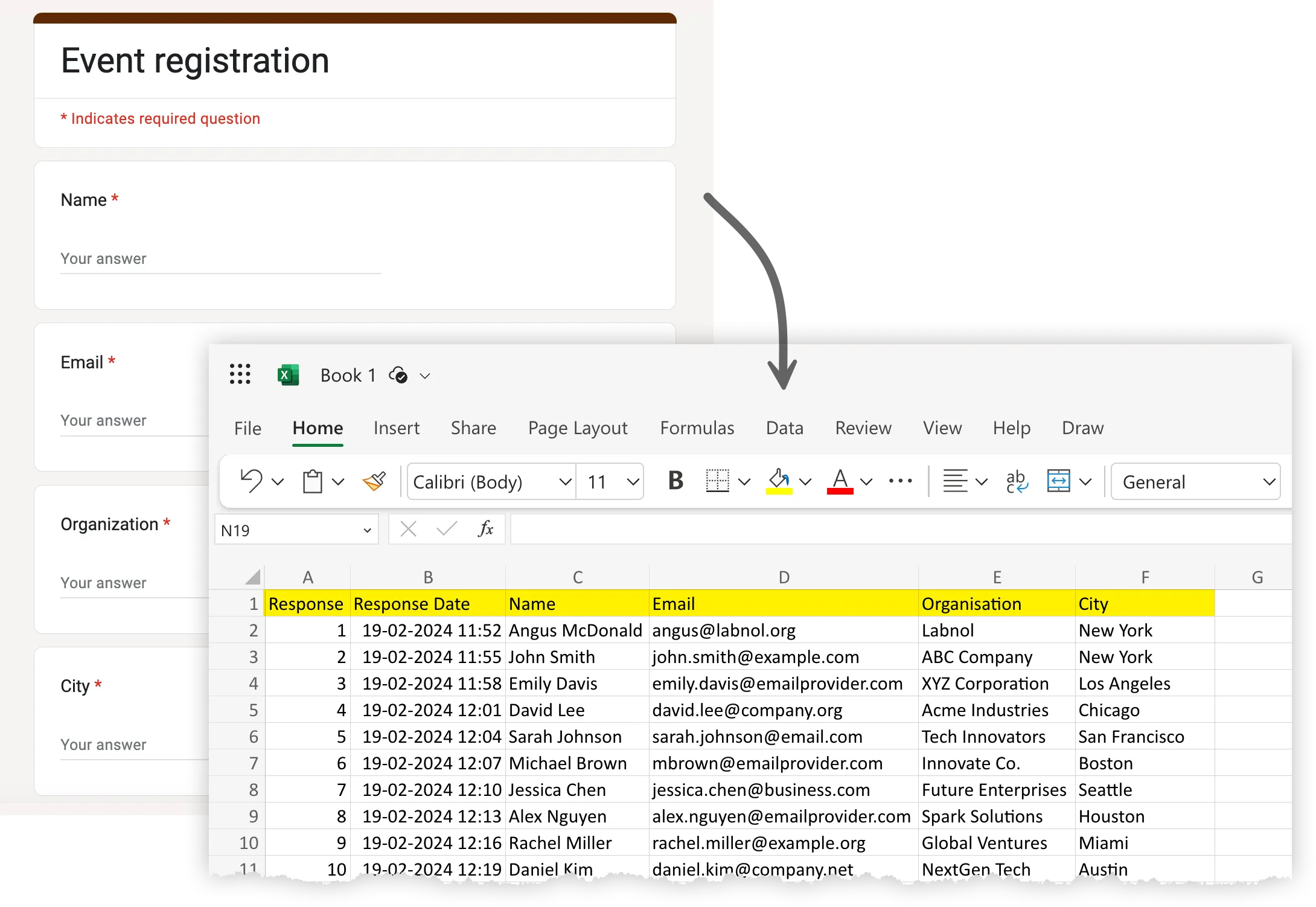Switch to the Formulas ribbon tab
Screen dimensions: 1316x907
click(x=697, y=428)
